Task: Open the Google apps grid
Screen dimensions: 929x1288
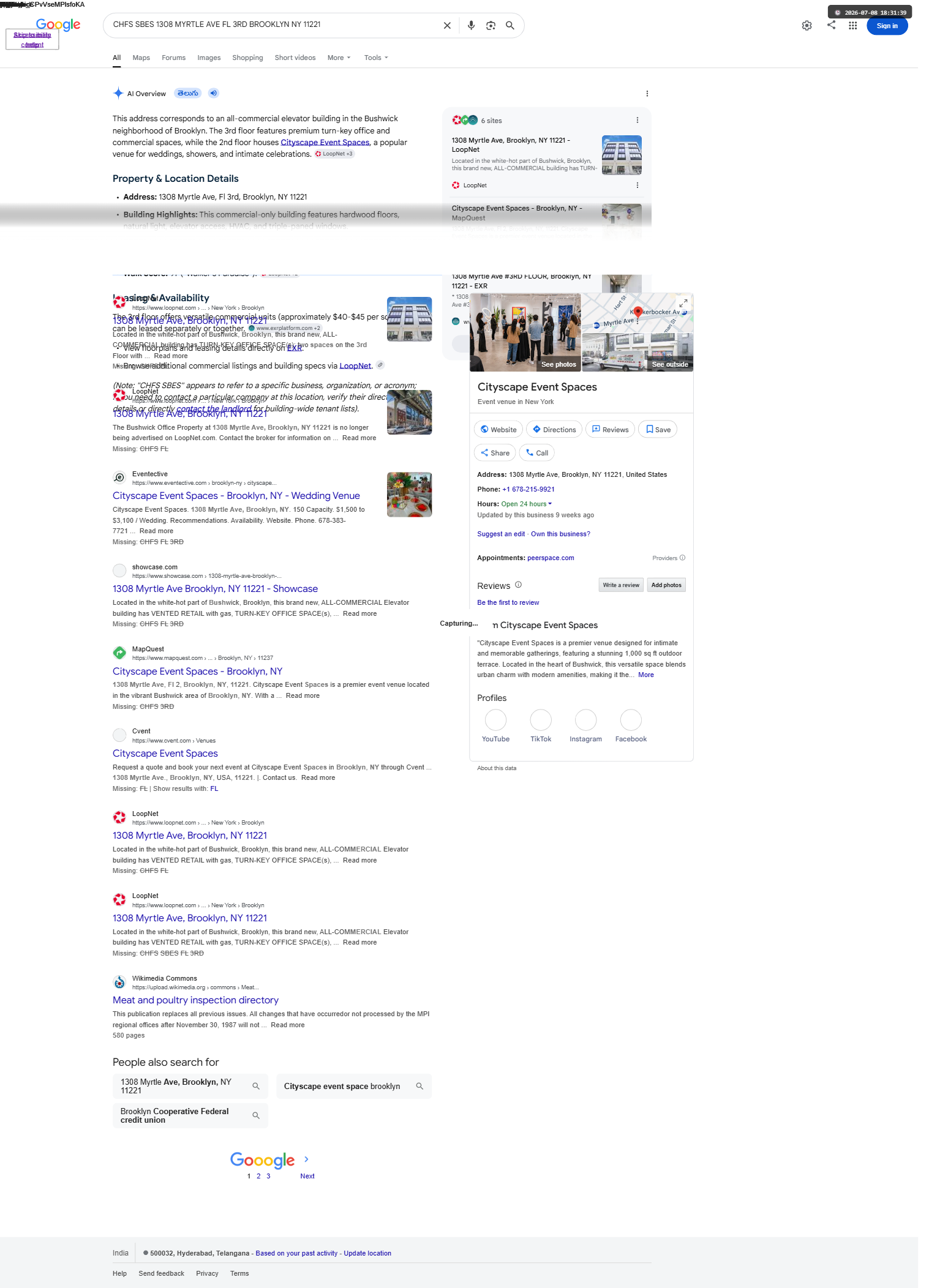Action: [852, 26]
